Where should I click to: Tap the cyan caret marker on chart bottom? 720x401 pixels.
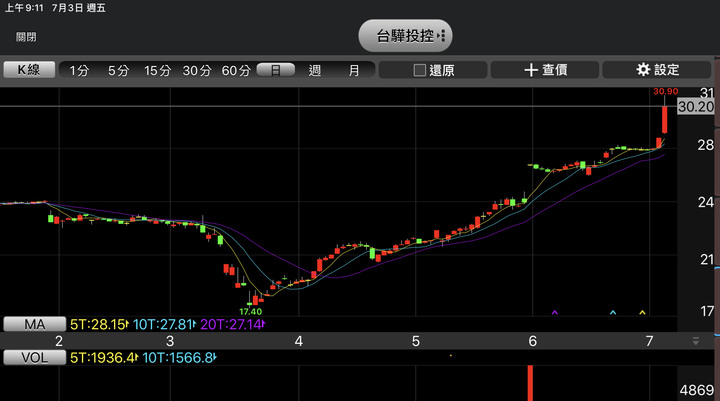click(613, 313)
